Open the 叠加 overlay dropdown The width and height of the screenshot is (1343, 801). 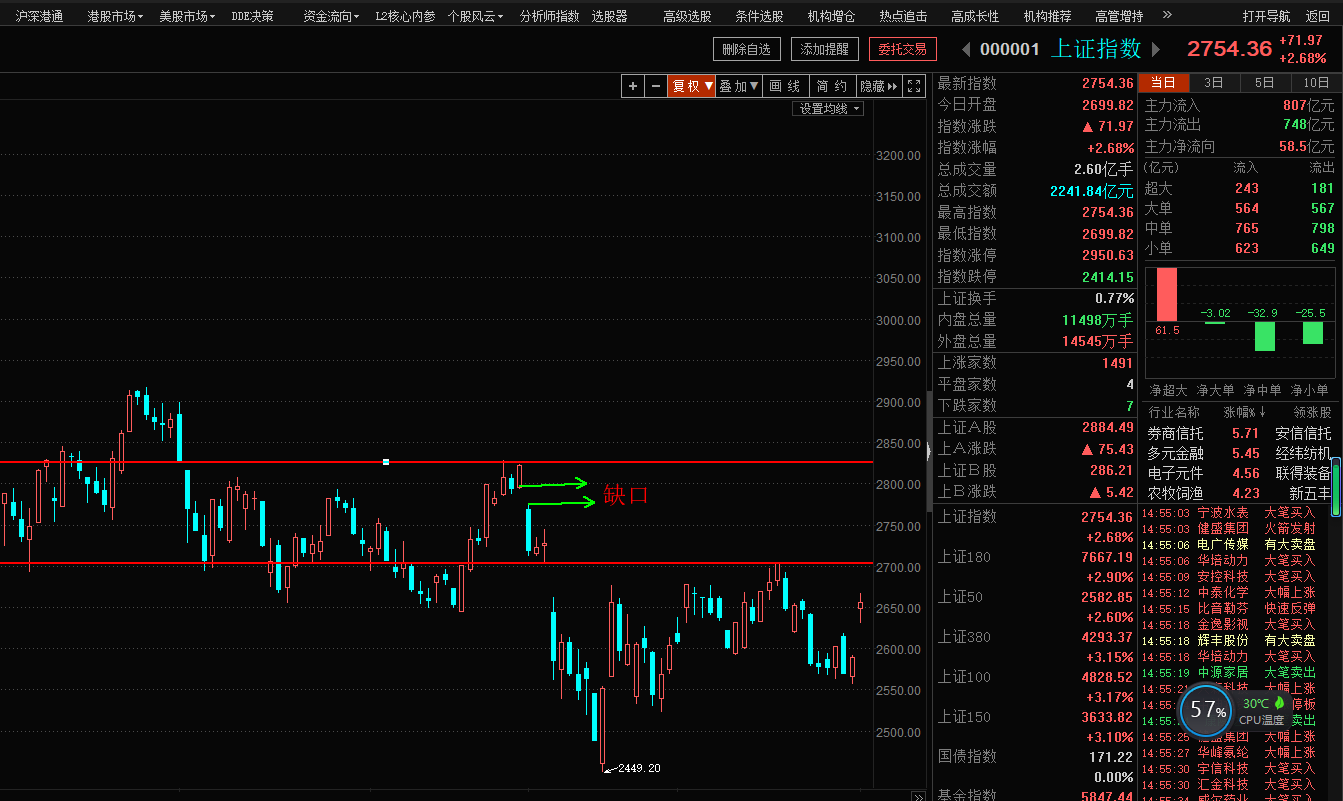tap(740, 86)
